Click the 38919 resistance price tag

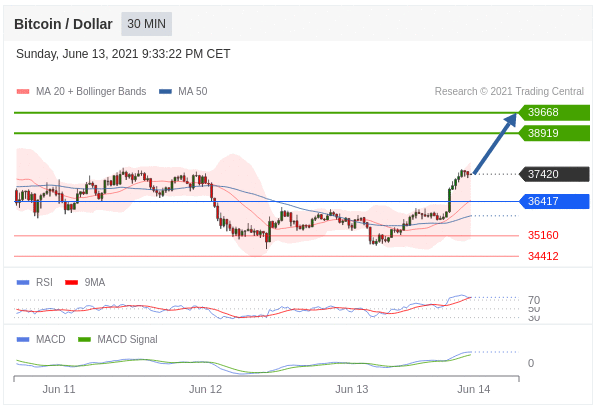(554, 133)
